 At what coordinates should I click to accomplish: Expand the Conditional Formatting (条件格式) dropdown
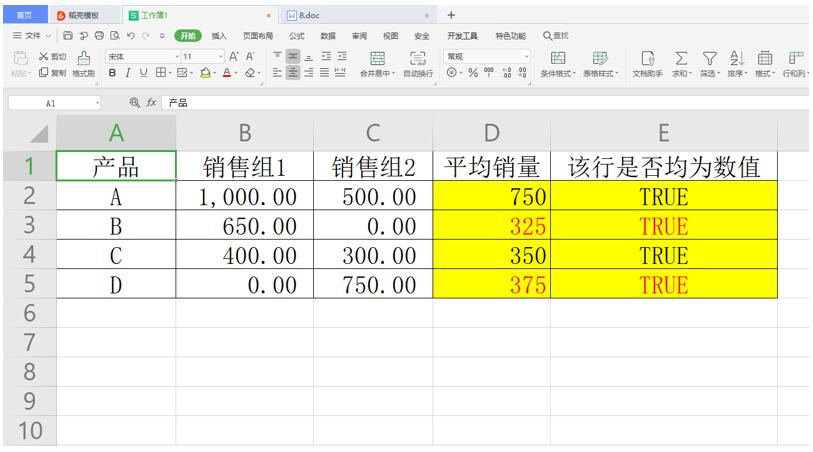tap(573, 74)
